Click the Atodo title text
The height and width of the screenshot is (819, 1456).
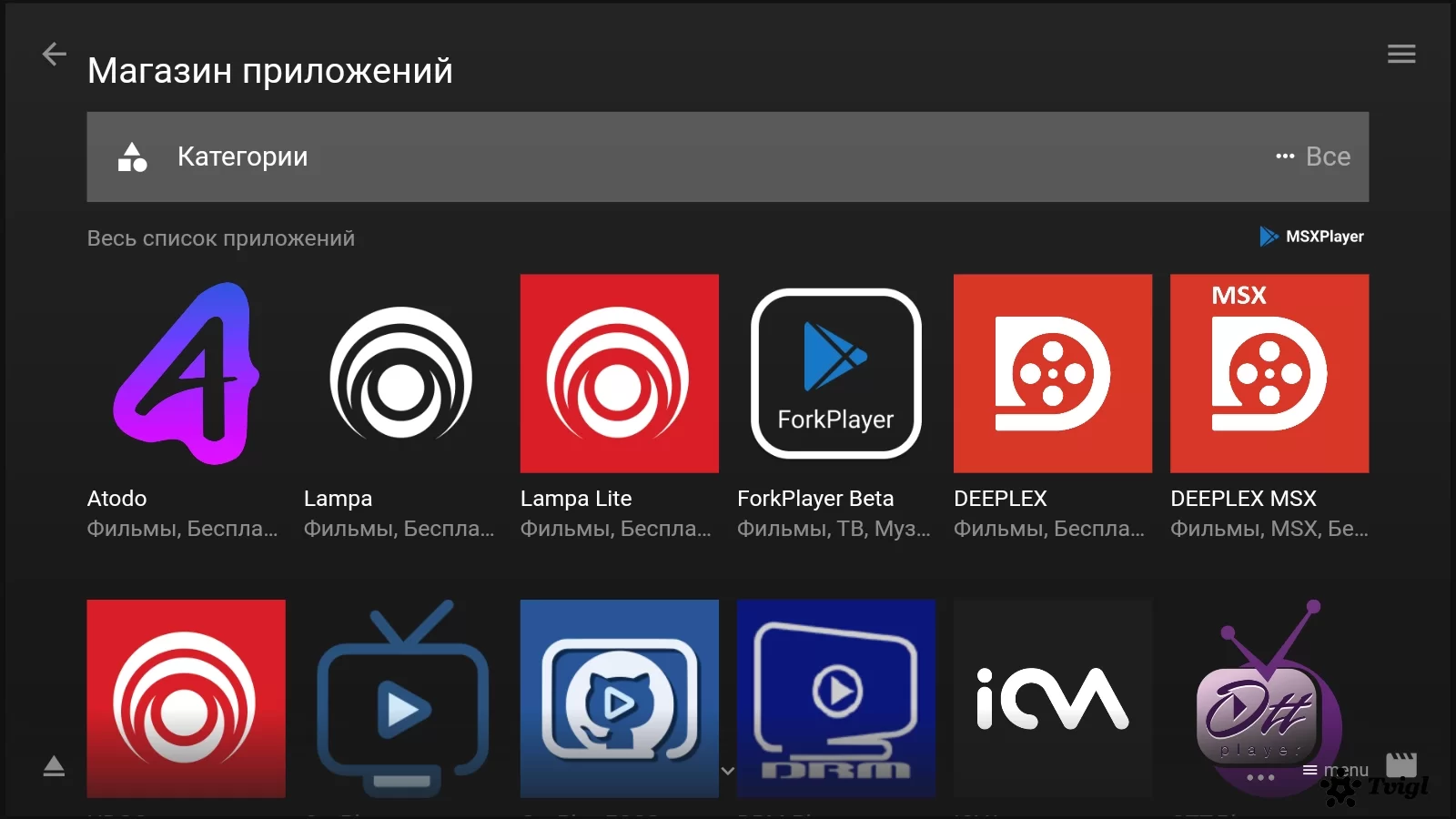[117, 499]
